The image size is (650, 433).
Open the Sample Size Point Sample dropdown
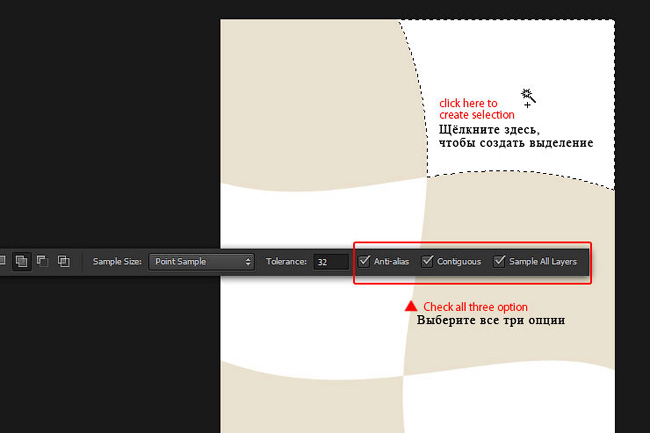(x=201, y=261)
